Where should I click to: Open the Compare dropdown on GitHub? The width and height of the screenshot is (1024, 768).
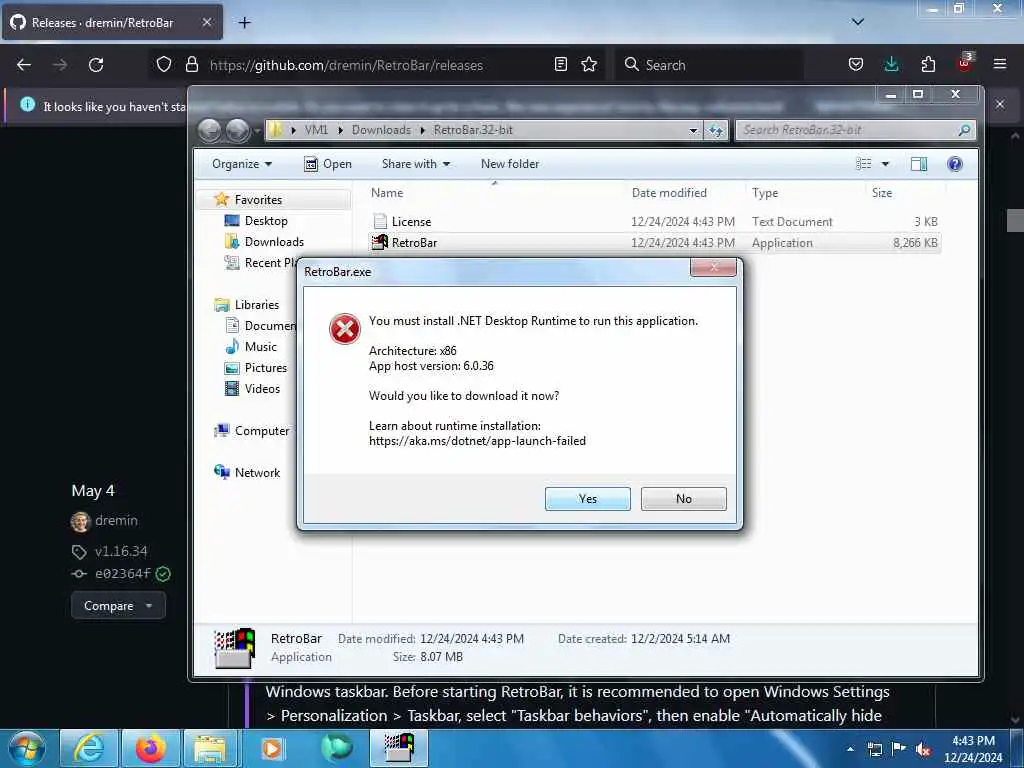tap(118, 605)
